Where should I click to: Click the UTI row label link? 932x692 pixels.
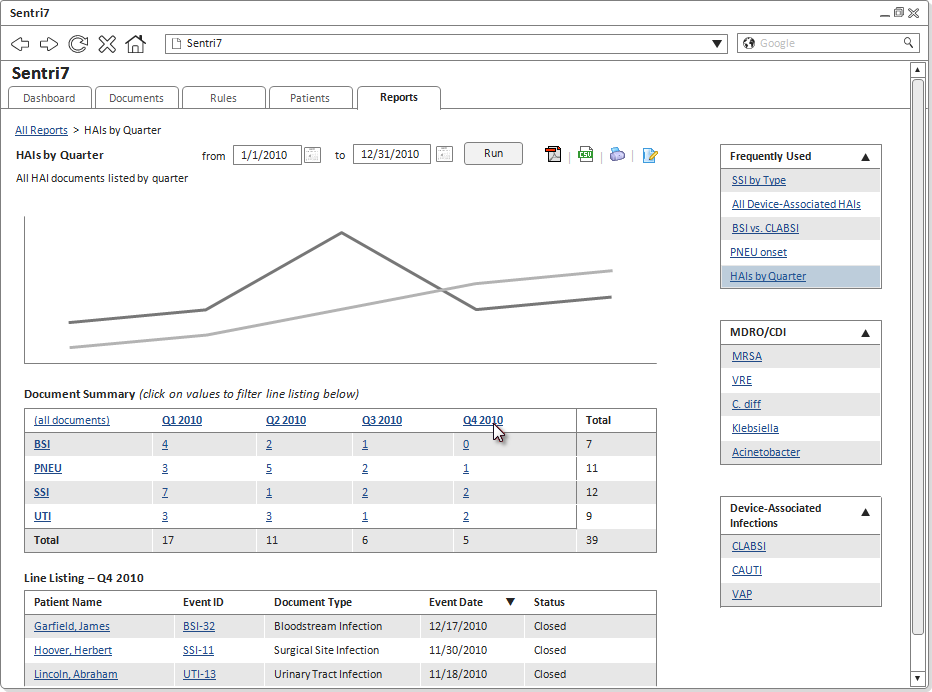(x=42, y=516)
